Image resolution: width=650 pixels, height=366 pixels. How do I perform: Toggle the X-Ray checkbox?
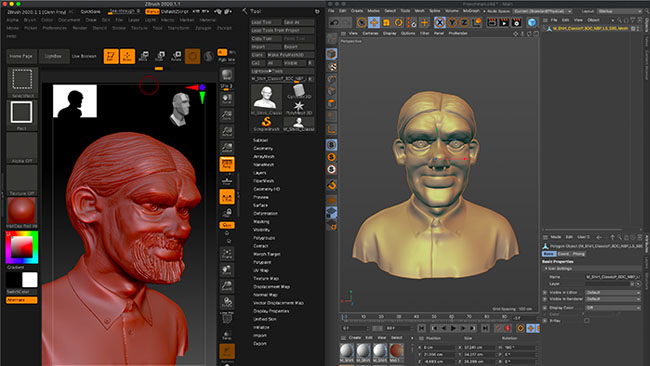[587, 320]
